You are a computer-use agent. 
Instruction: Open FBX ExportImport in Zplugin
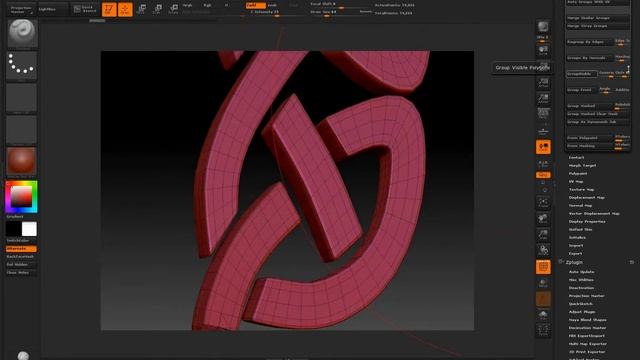587,336
